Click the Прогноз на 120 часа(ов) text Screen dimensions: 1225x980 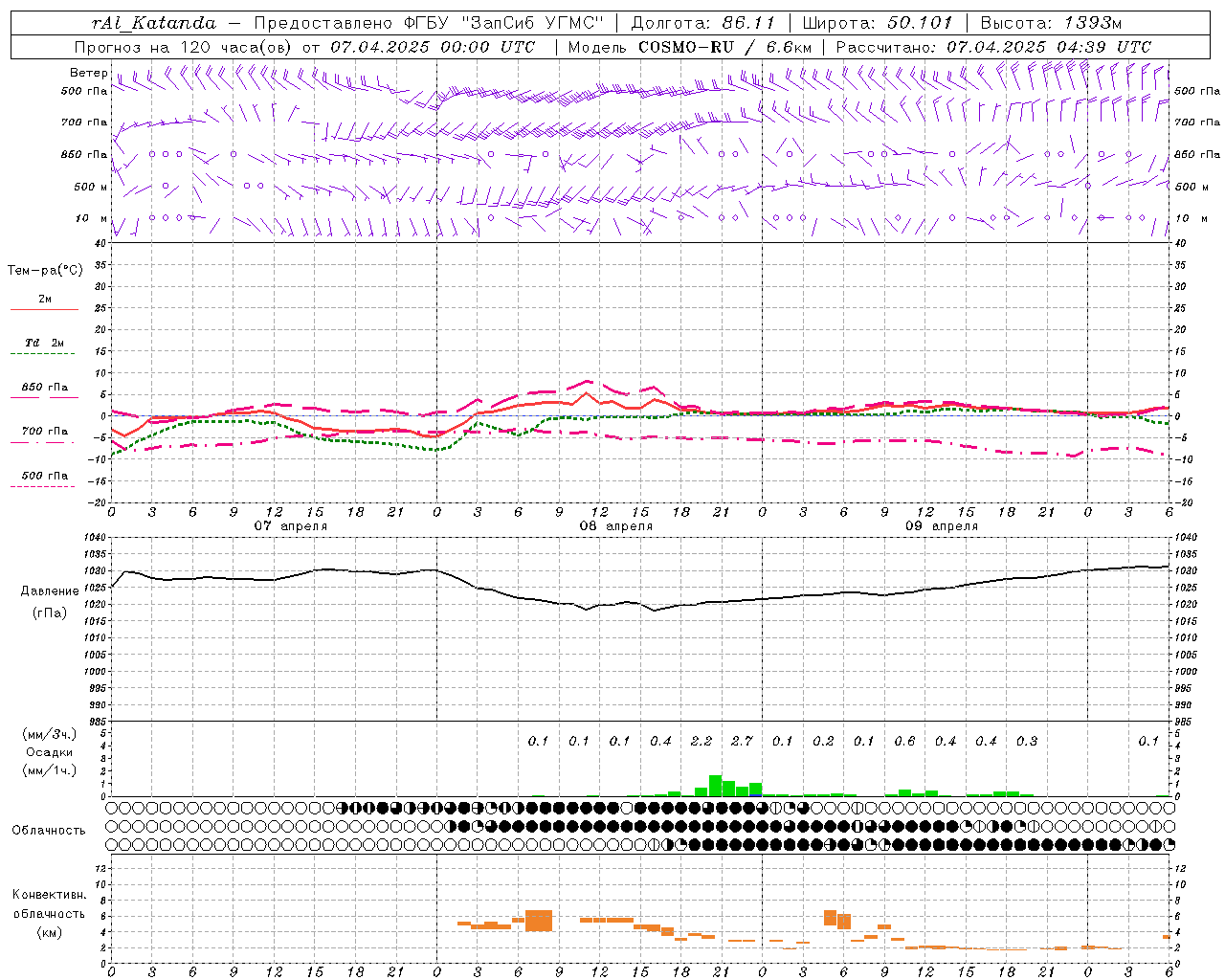click(x=185, y=47)
